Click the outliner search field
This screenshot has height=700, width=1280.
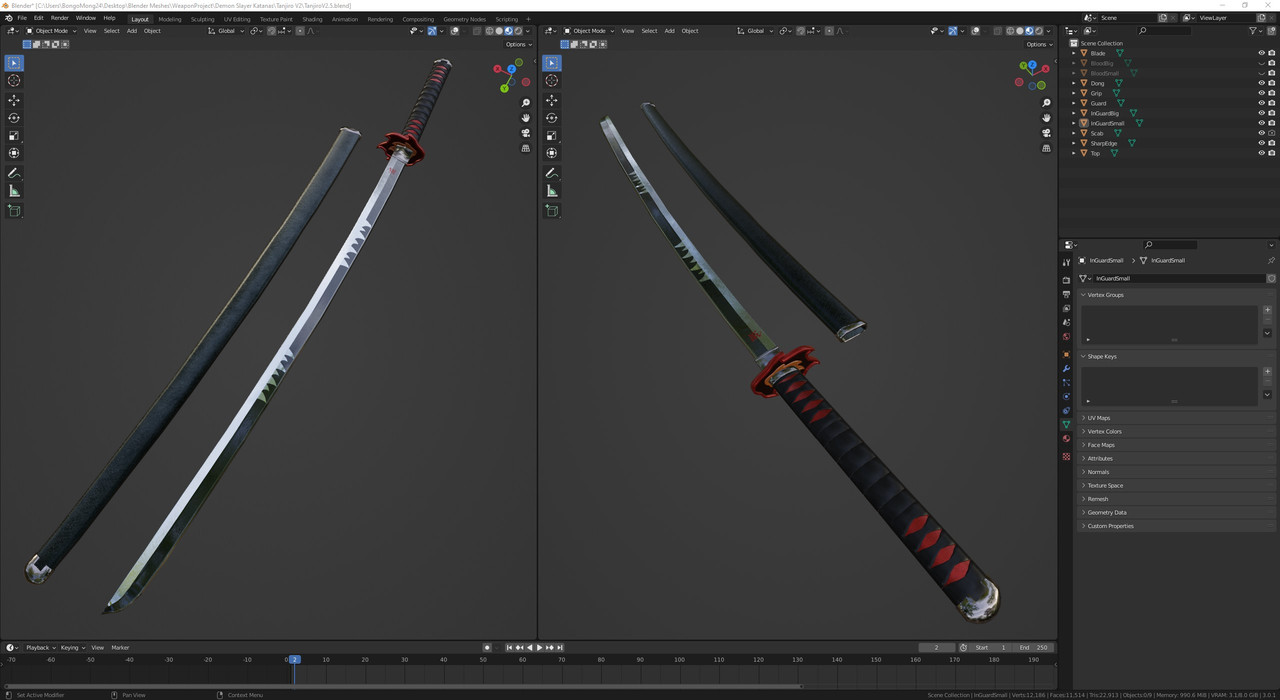pos(1163,31)
